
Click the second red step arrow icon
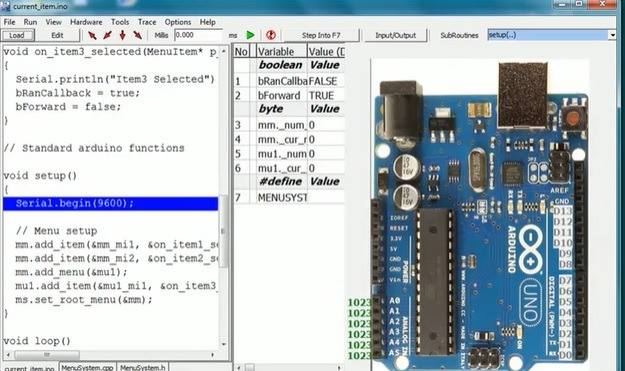coord(107,35)
